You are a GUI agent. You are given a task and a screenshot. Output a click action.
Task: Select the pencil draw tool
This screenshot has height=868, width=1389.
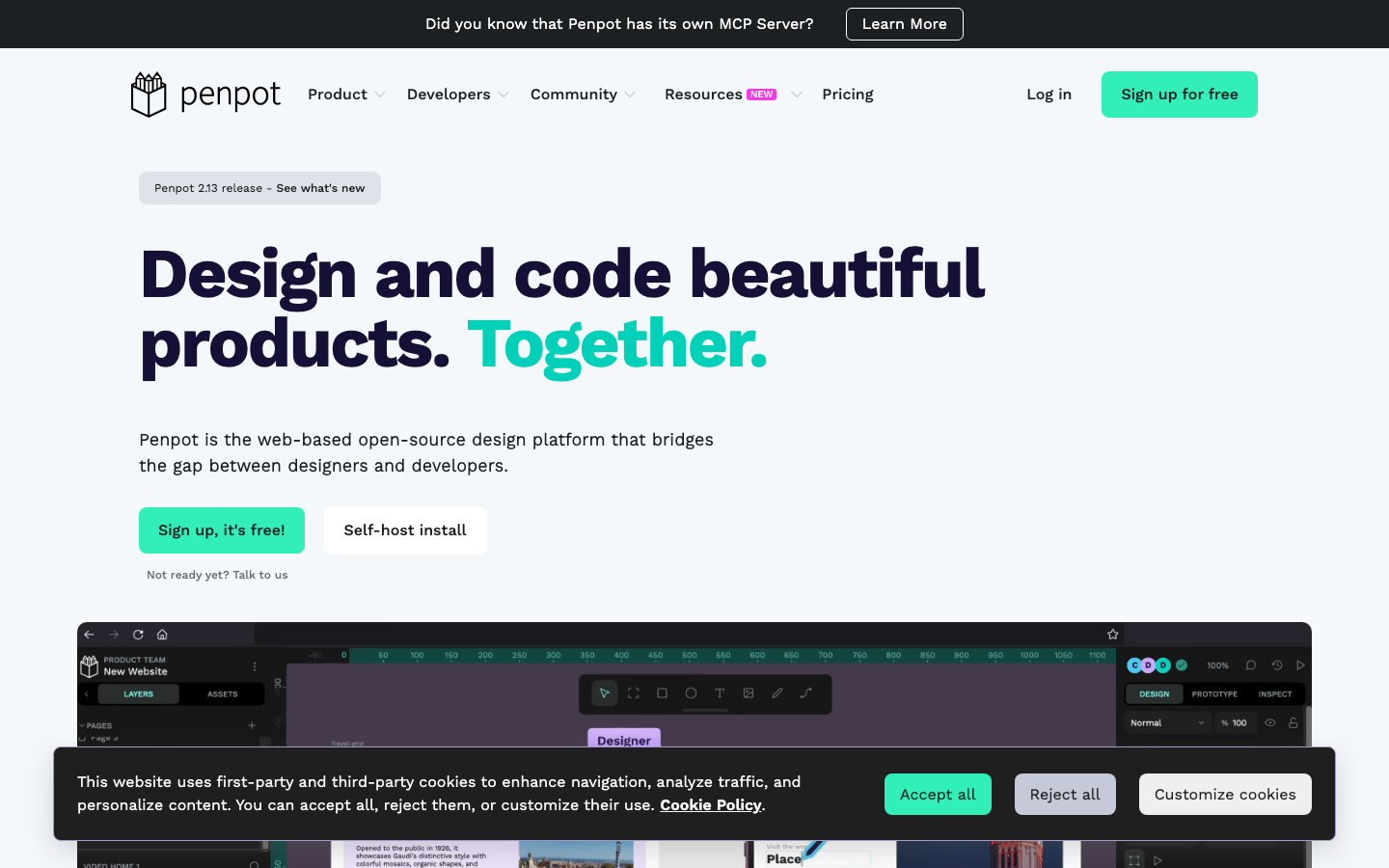(x=777, y=693)
